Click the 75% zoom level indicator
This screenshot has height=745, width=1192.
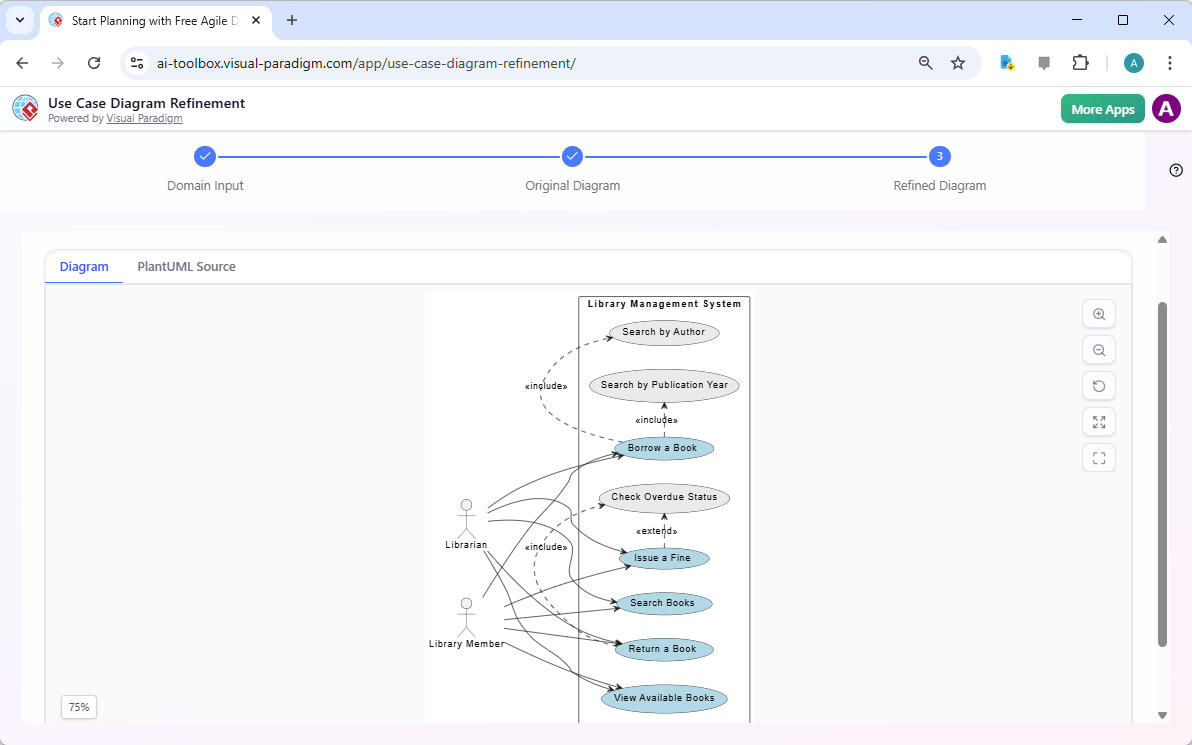tap(78, 707)
